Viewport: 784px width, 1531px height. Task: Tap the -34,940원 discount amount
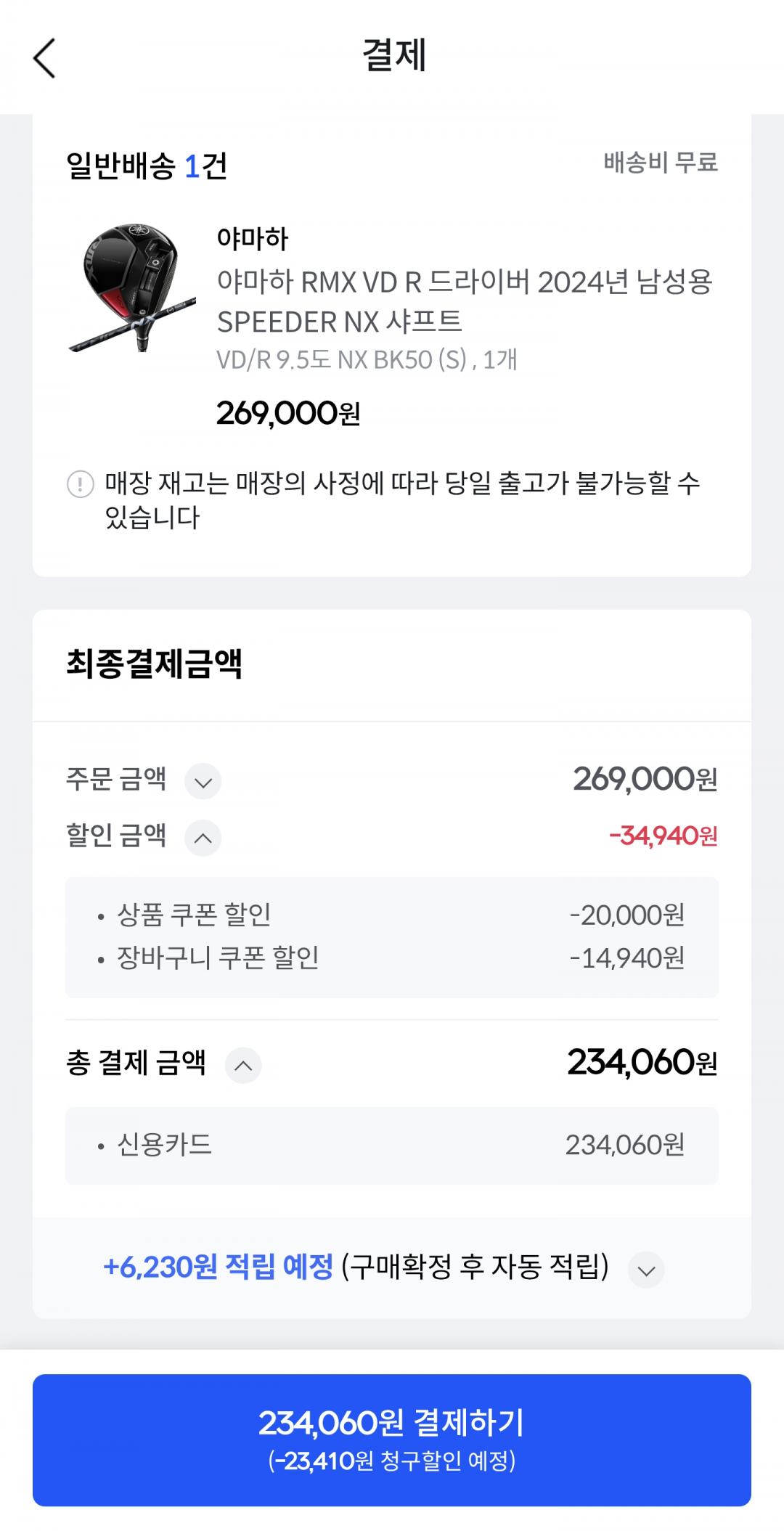point(663,836)
